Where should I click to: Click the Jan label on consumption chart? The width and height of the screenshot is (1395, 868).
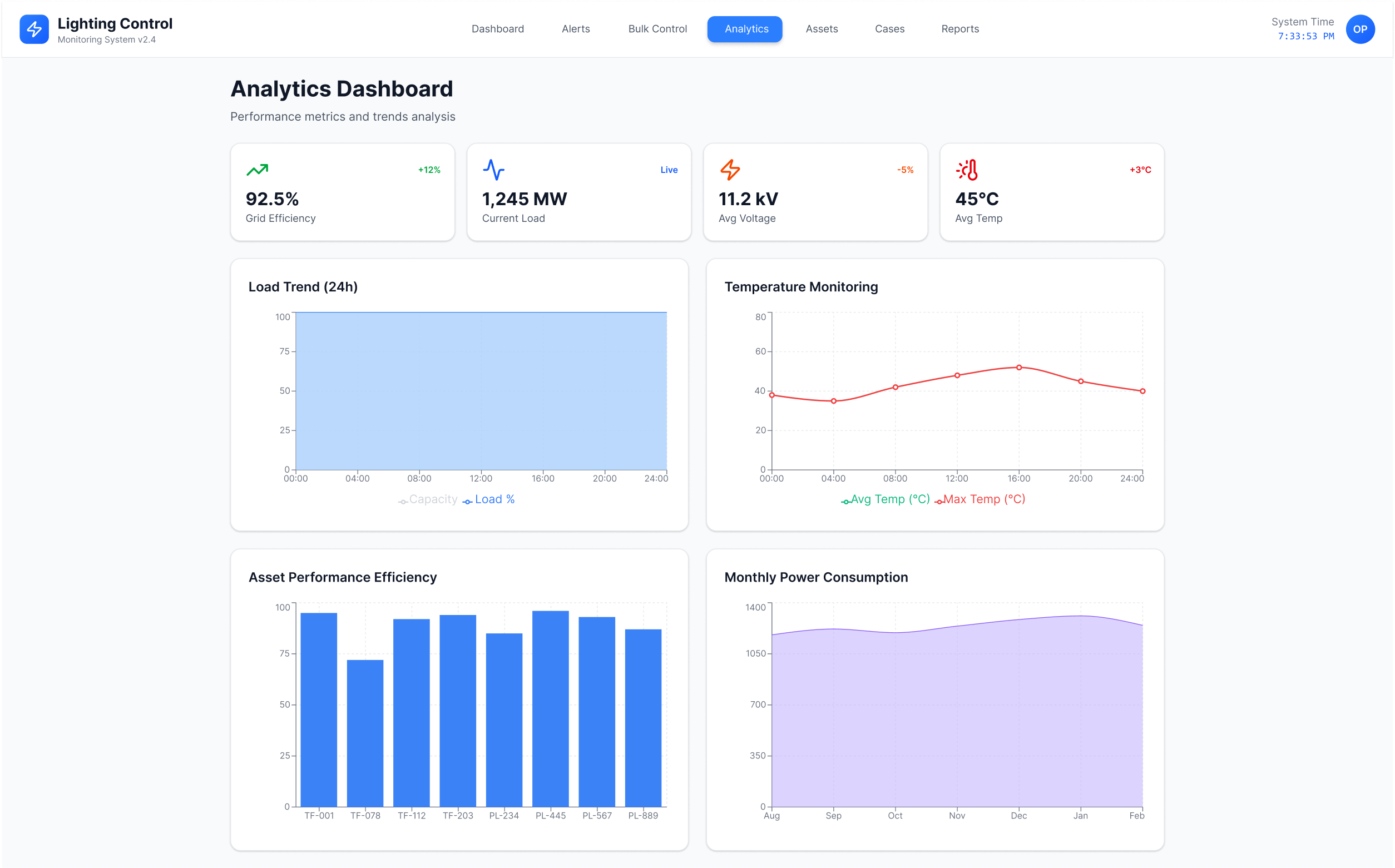(1080, 816)
